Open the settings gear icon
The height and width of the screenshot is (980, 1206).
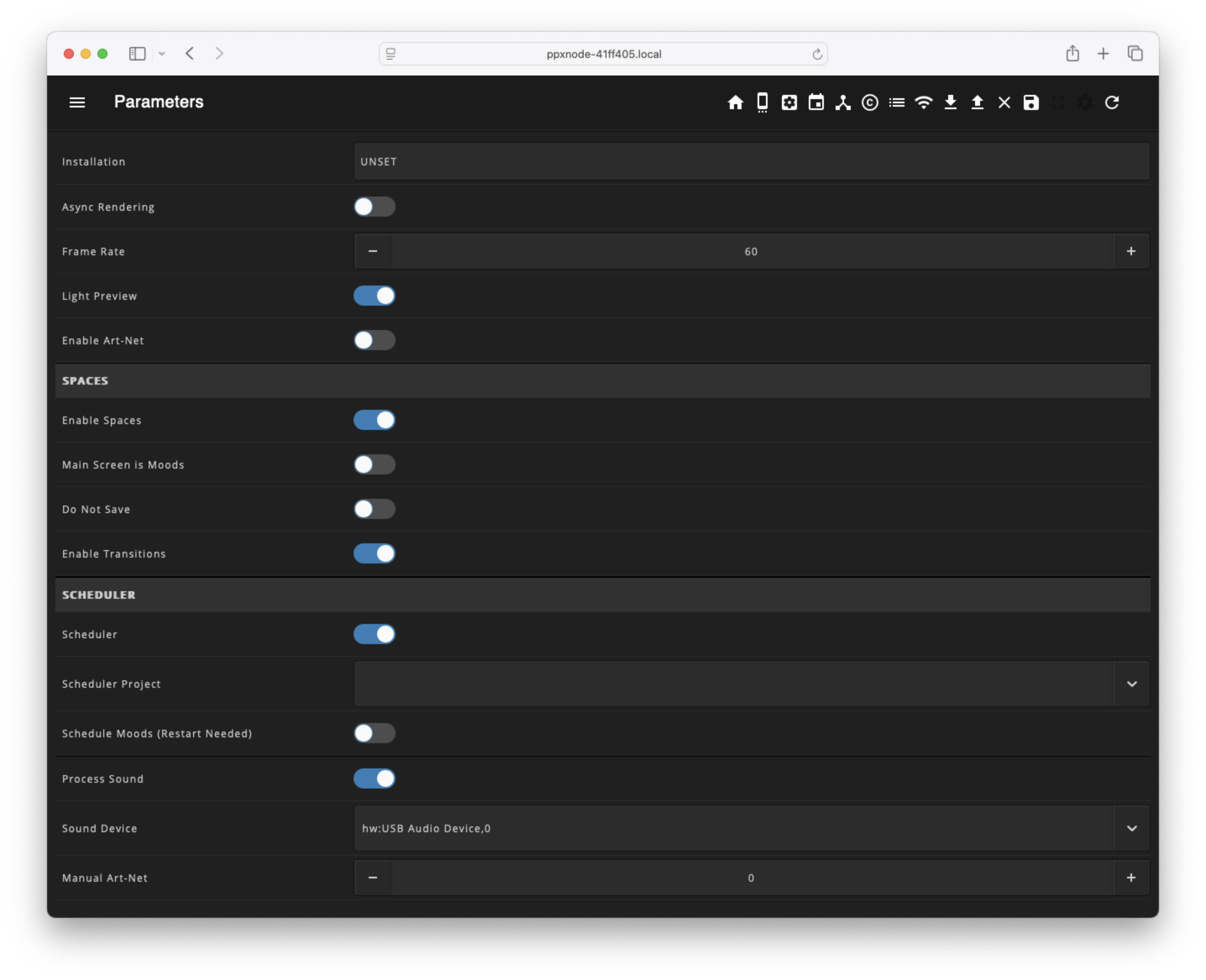789,102
